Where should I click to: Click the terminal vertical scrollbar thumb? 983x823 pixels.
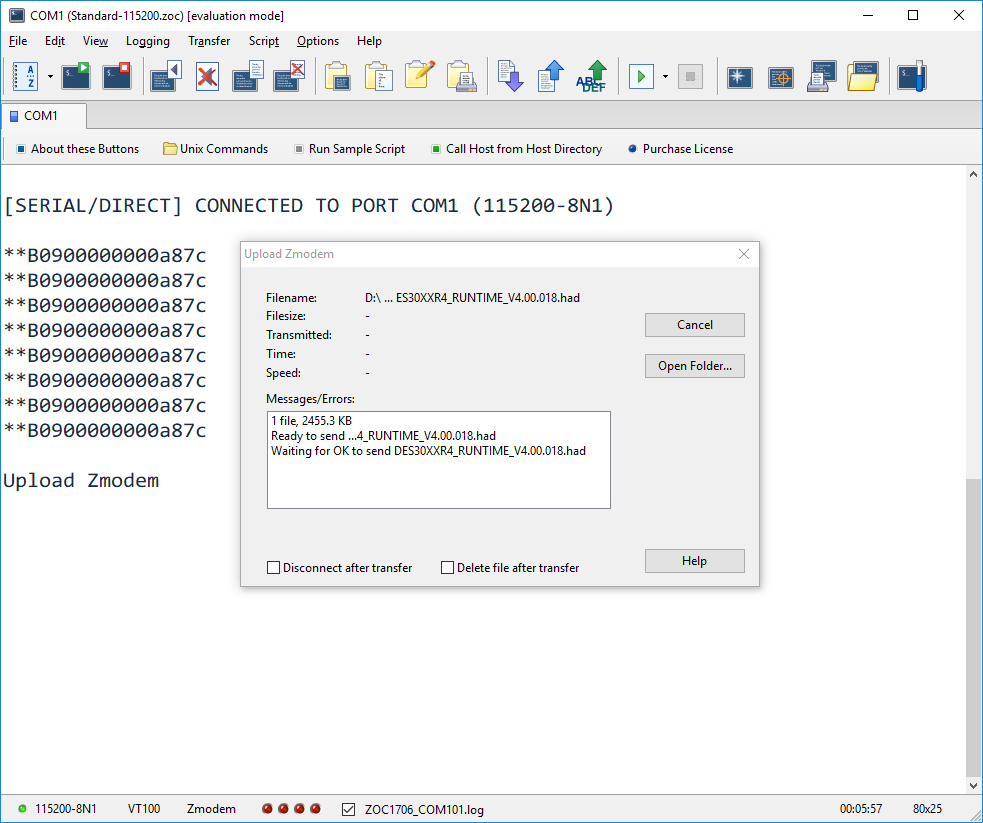(x=974, y=625)
